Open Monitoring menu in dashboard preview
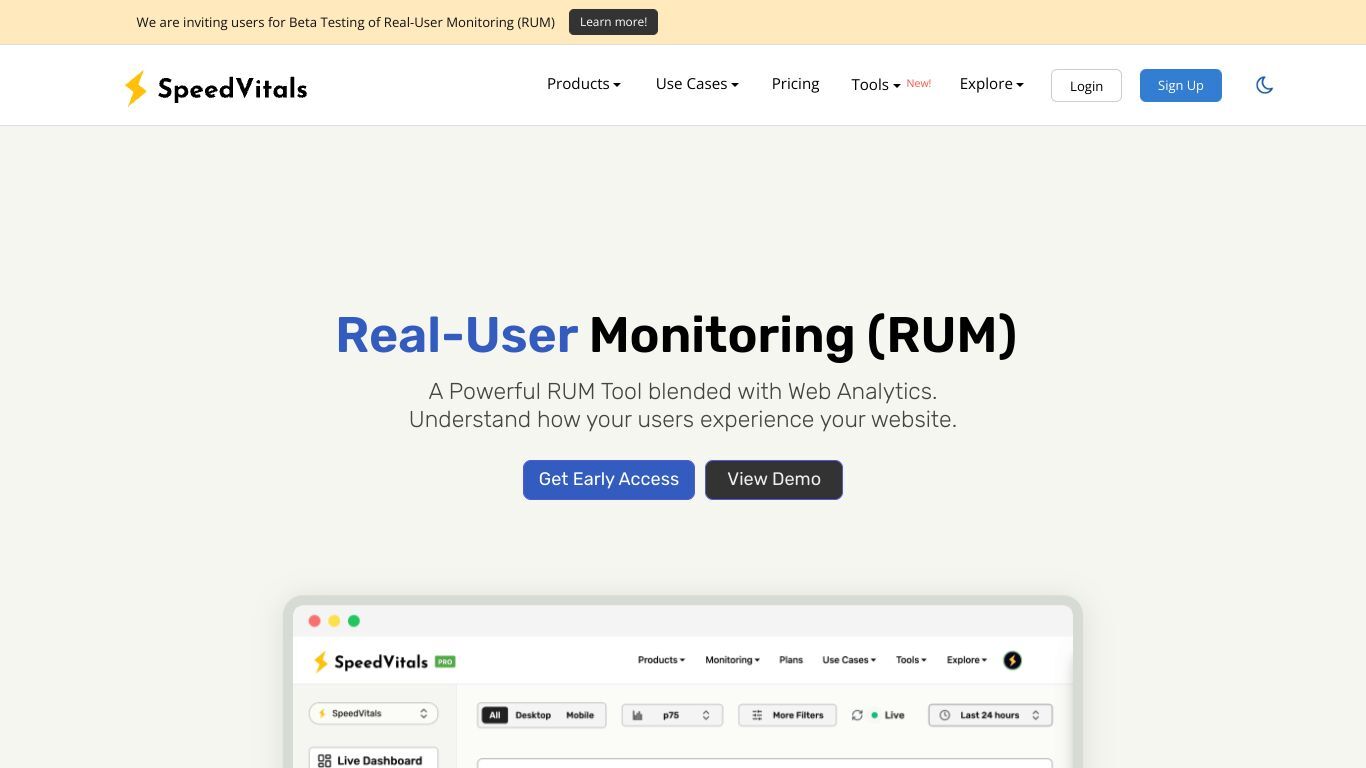The width and height of the screenshot is (1366, 768). (x=732, y=660)
